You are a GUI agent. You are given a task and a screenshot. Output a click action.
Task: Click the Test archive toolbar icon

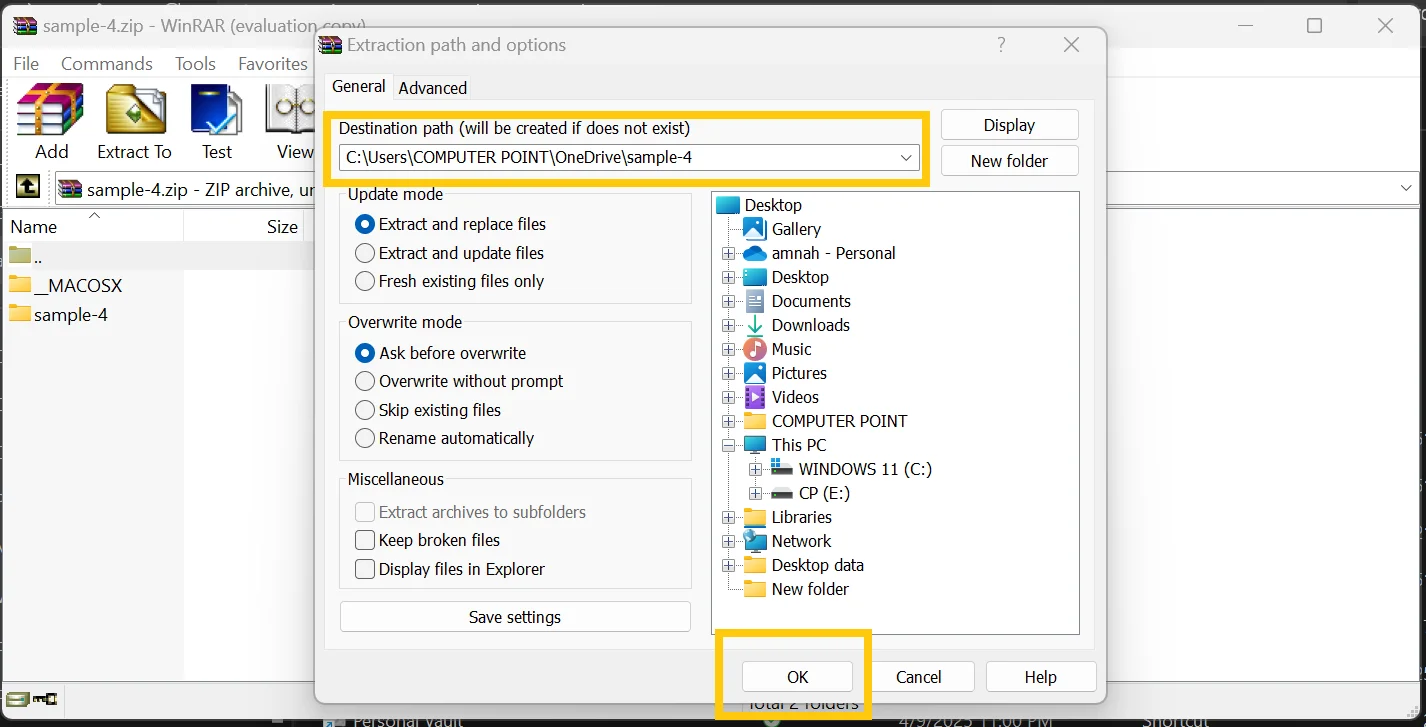coord(216,121)
